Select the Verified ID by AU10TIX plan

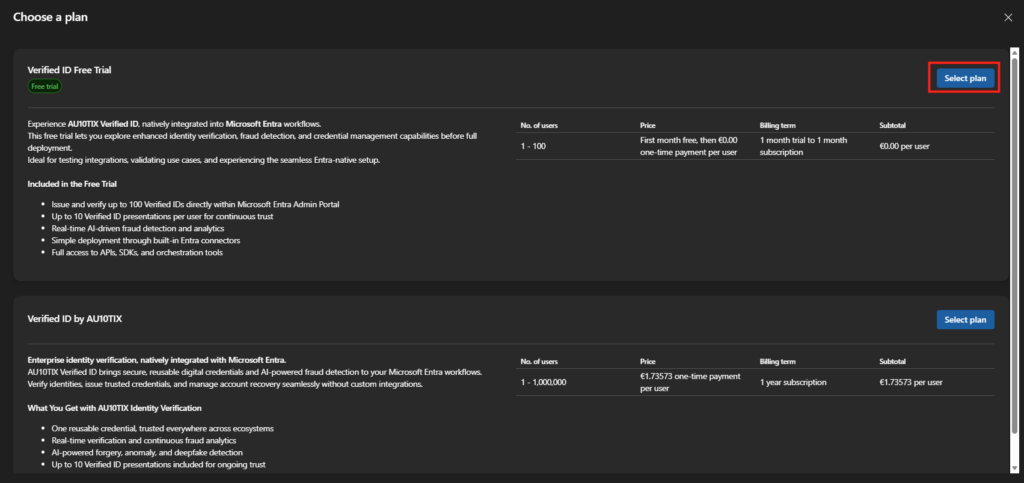pos(965,320)
